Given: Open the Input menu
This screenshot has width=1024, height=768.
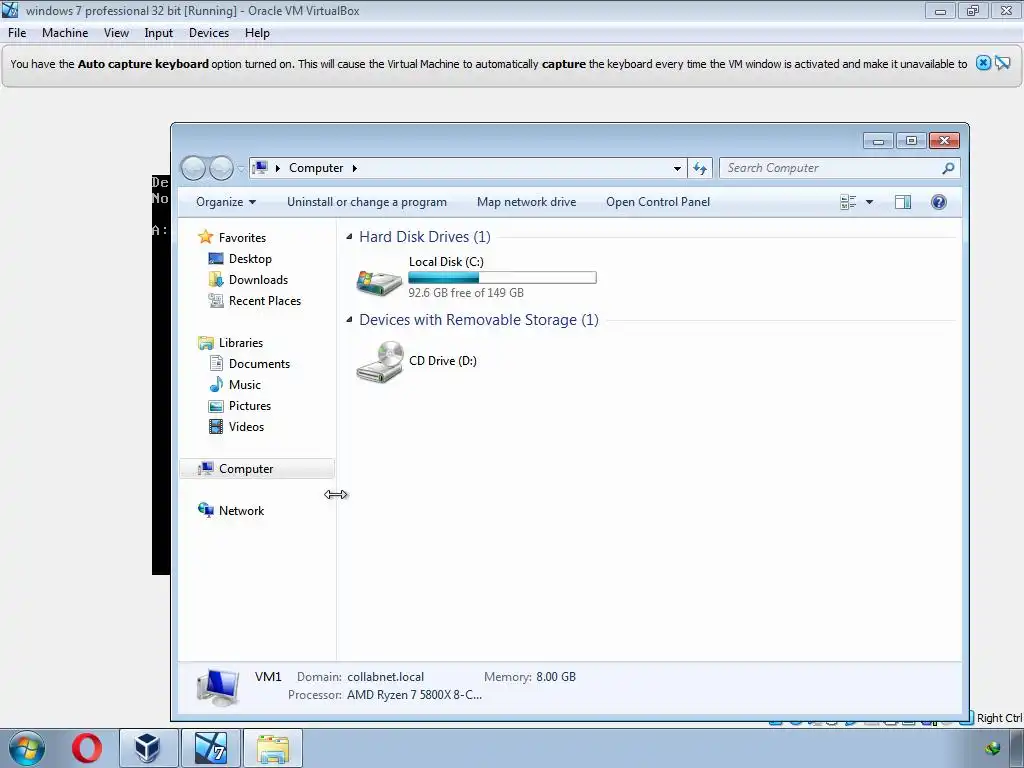Looking at the screenshot, I should click(x=159, y=33).
